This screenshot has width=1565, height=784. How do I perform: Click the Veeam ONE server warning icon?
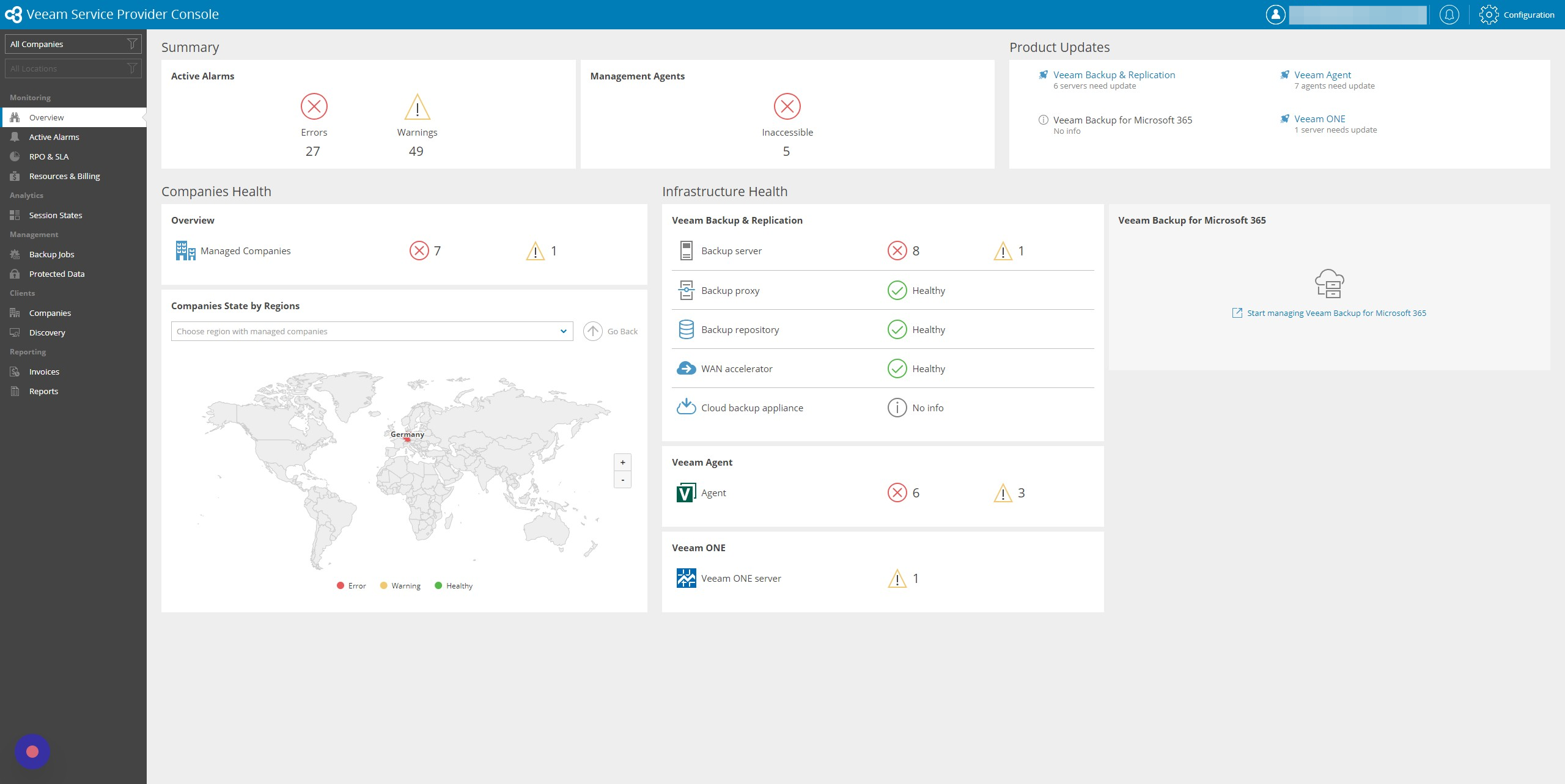pos(897,579)
